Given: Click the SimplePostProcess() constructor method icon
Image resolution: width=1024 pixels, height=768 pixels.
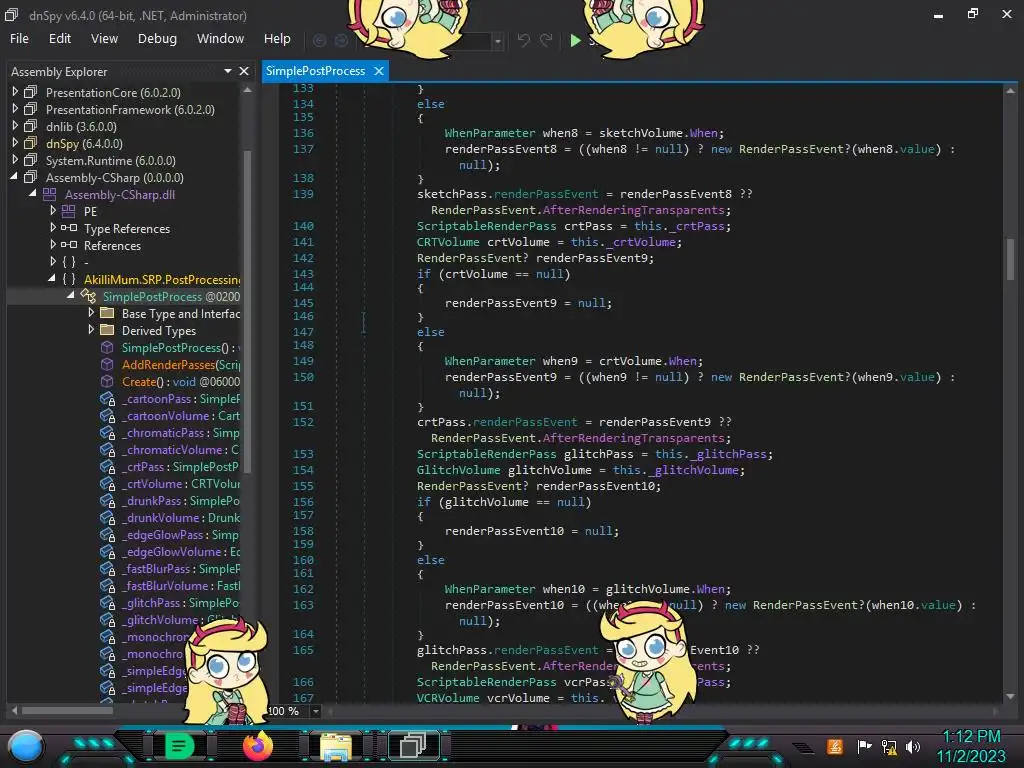Looking at the screenshot, I should pyautogui.click(x=107, y=347).
